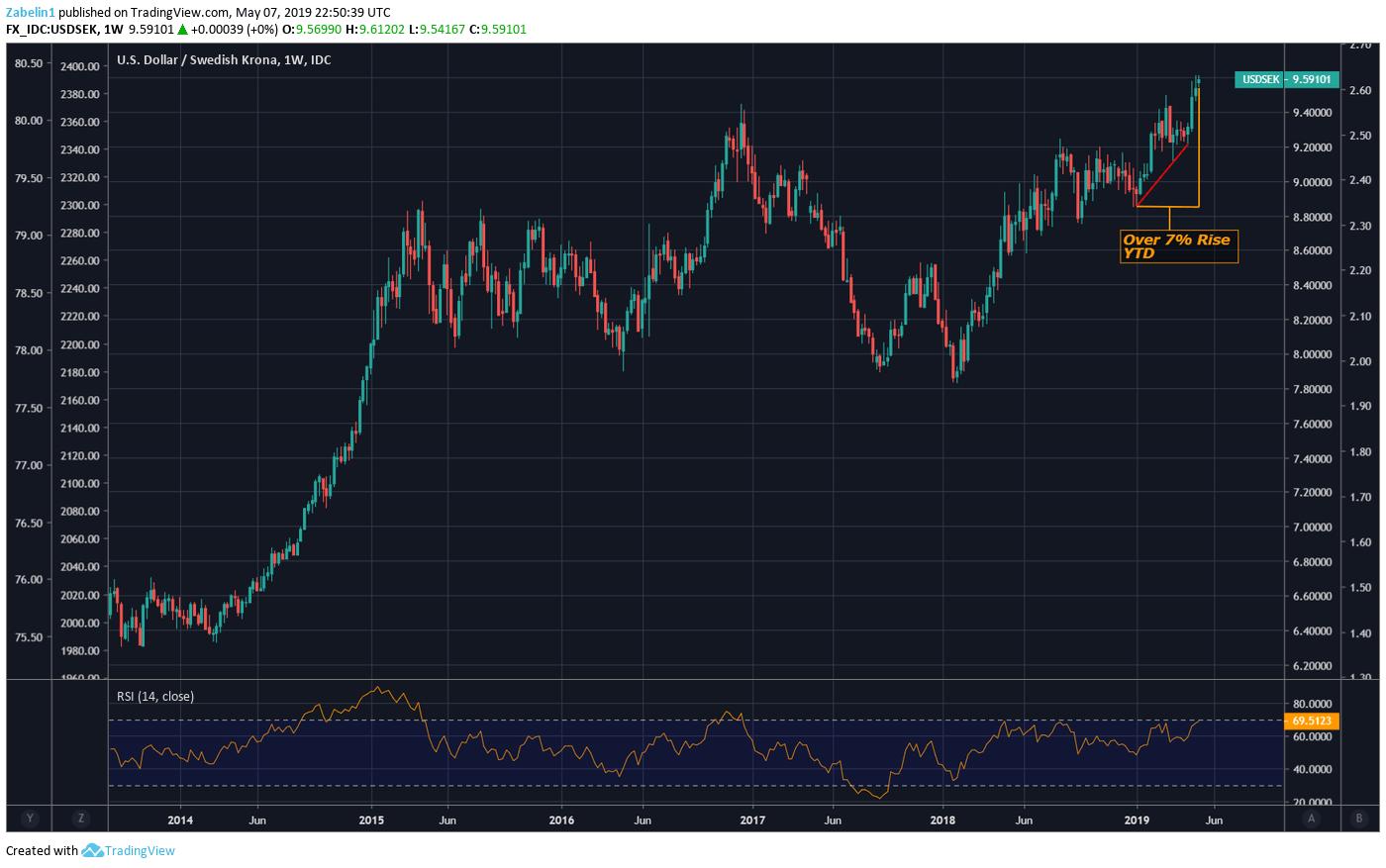The image size is (1386, 868).
Task: Open the Zabelin1 author link
Action: [x=31, y=13]
